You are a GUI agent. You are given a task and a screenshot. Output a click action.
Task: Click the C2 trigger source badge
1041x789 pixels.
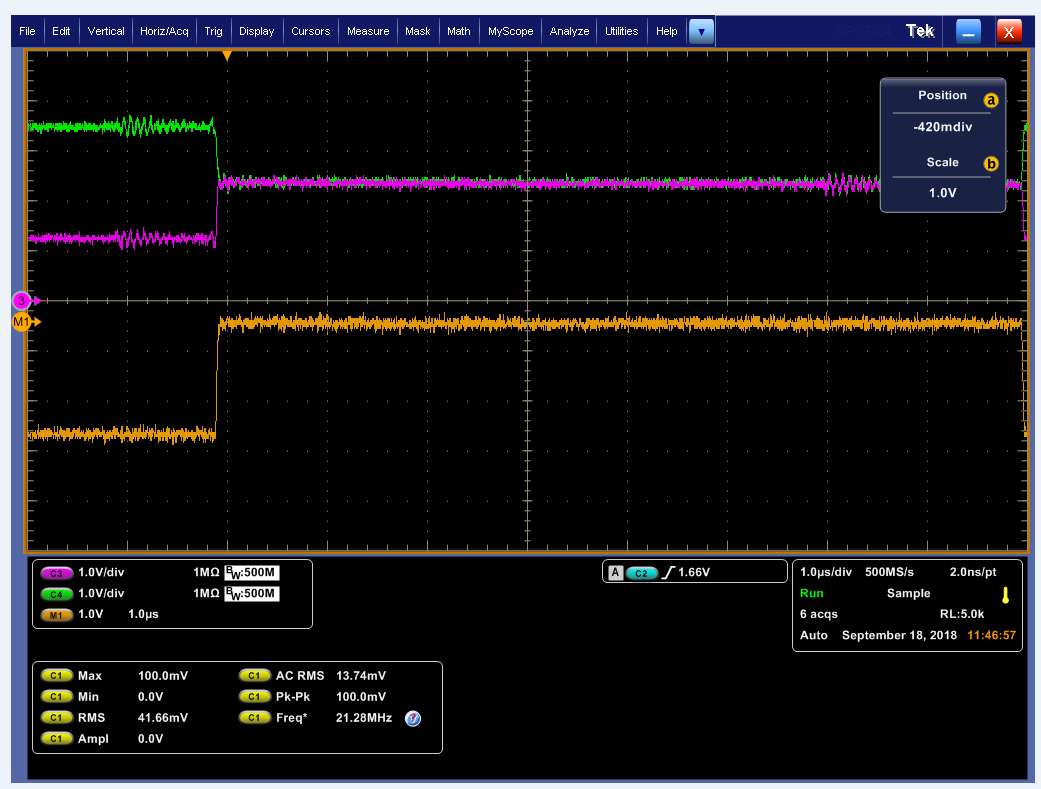[641, 573]
